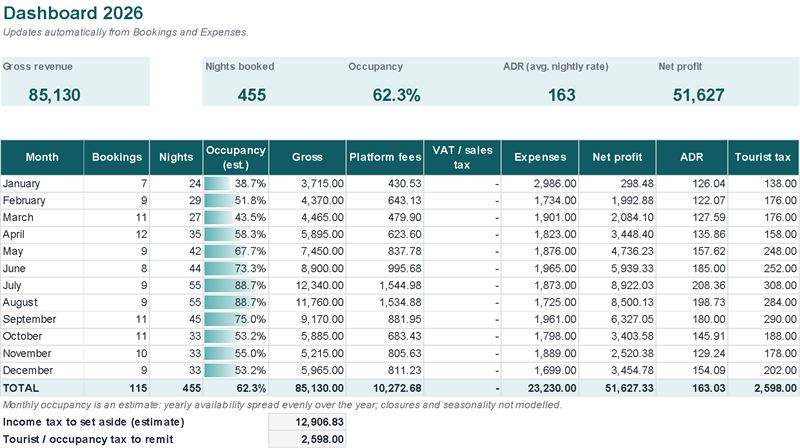Screen dimensions: 800x448
Task: Click the monthly occupancy estimate footnote
Action: 282,405
